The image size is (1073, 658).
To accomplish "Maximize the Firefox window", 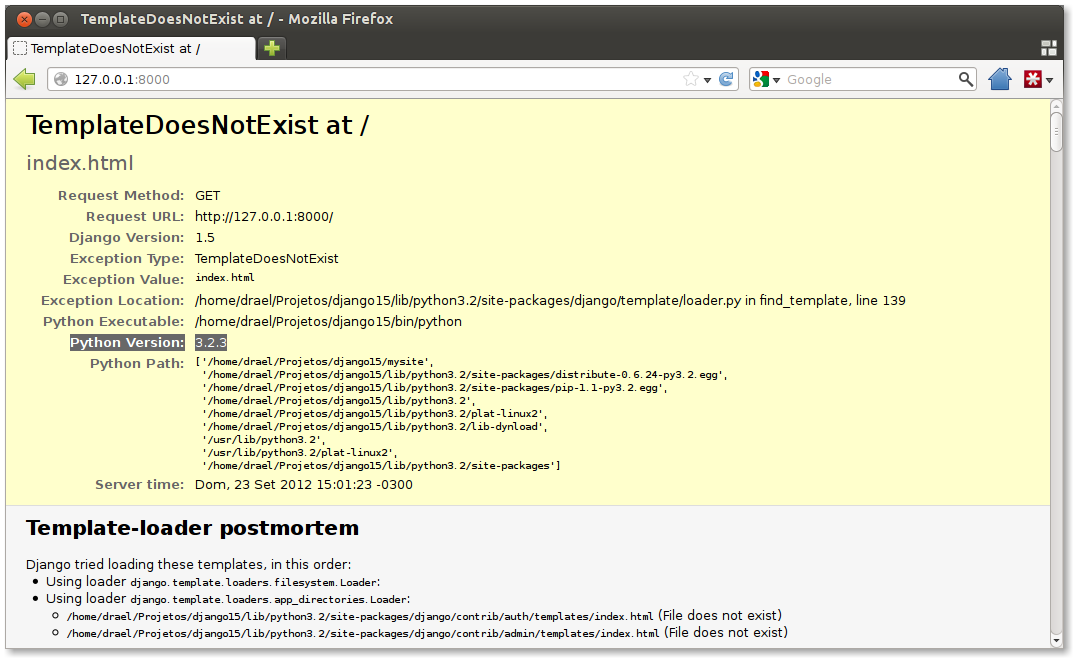I will (x=60, y=19).
